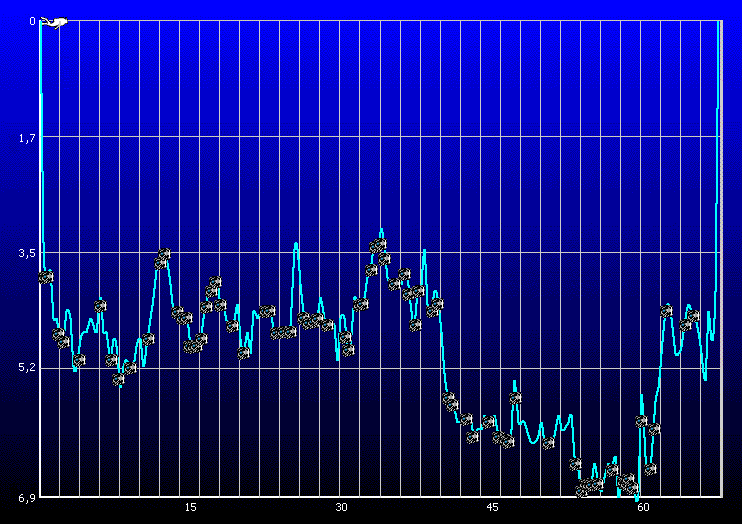This screenshot has width=742, height=524.
Task: Select the camera marker around minute 28.5
Action: pyautogui.click(x=327, y=325)
